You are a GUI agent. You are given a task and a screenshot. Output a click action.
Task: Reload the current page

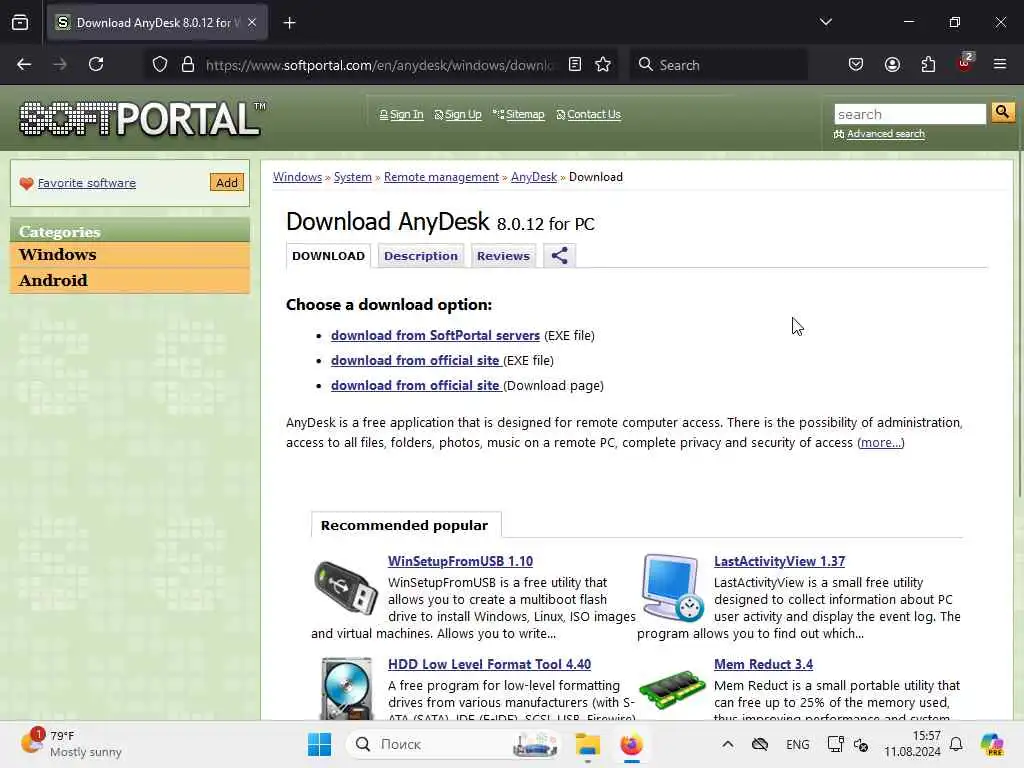point(96,64)
